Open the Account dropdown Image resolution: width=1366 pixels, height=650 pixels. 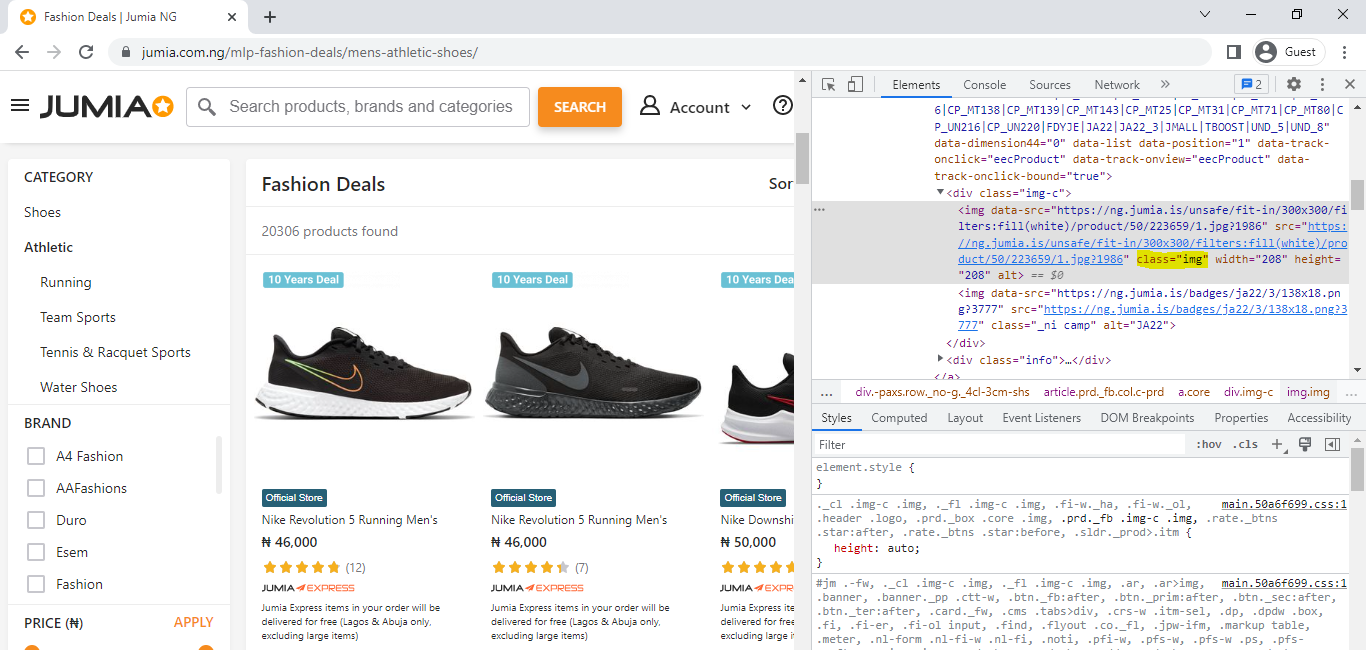click(696, 107)
